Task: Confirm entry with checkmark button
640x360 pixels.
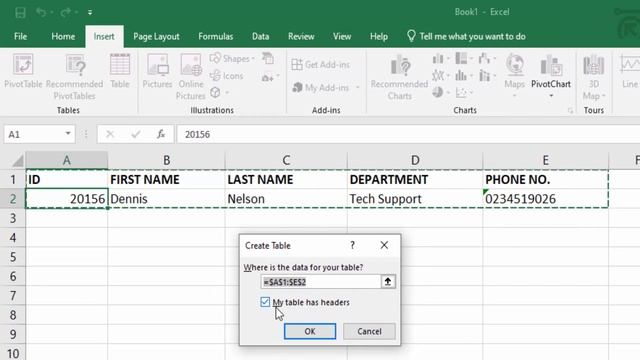Action: [x=136, y=134]
